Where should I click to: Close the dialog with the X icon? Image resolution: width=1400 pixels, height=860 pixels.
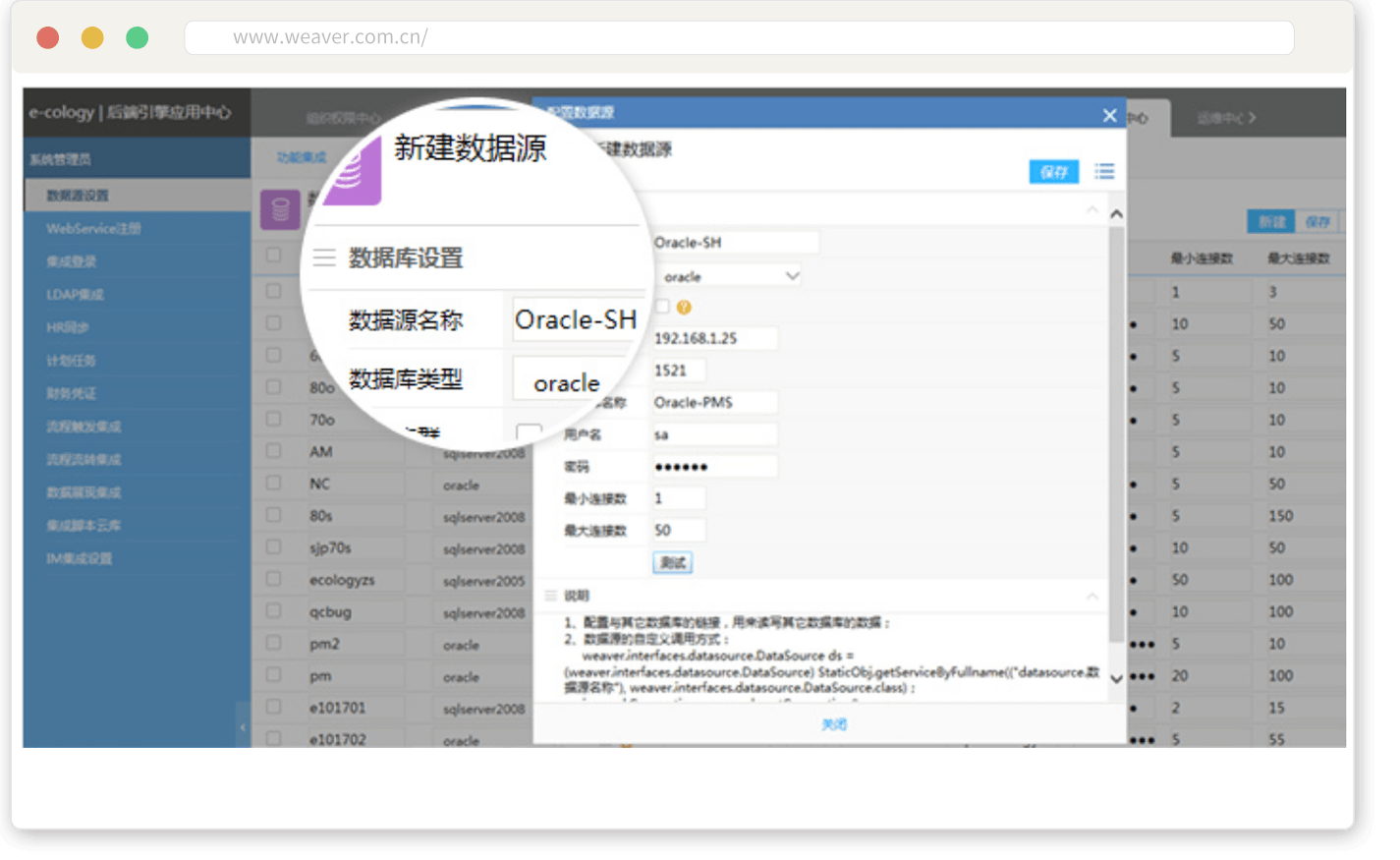(1109, 115)
